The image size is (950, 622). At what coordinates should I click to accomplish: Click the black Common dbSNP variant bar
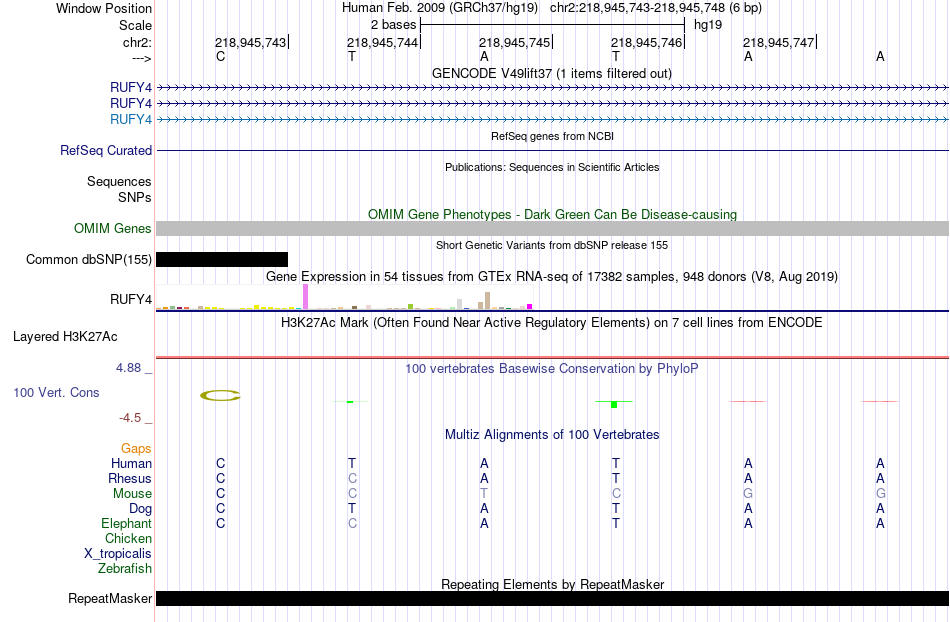click(x=222, y=259)
